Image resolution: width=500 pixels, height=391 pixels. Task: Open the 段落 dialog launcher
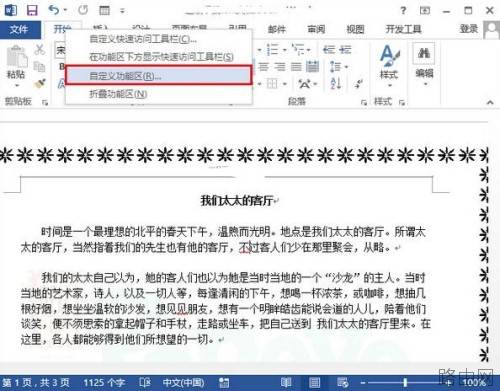tap(364, 102)
